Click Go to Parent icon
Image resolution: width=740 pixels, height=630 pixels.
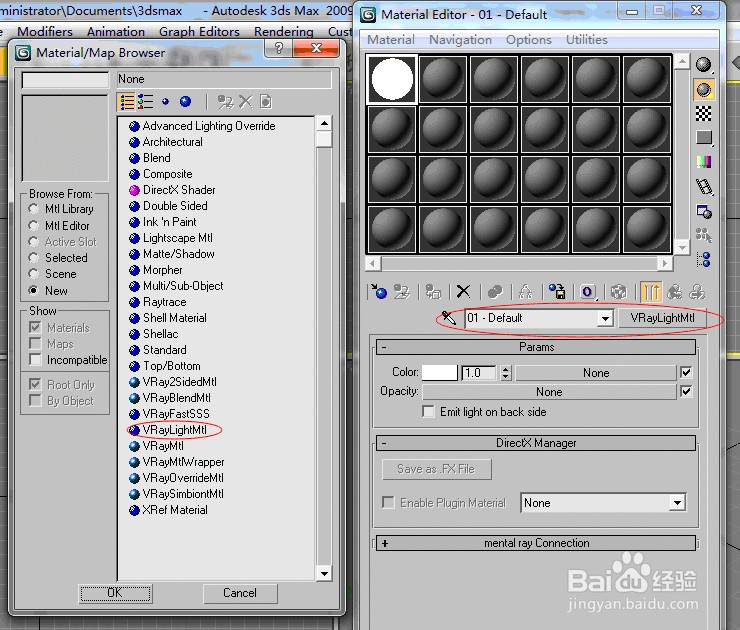click(x=674, y=292)
